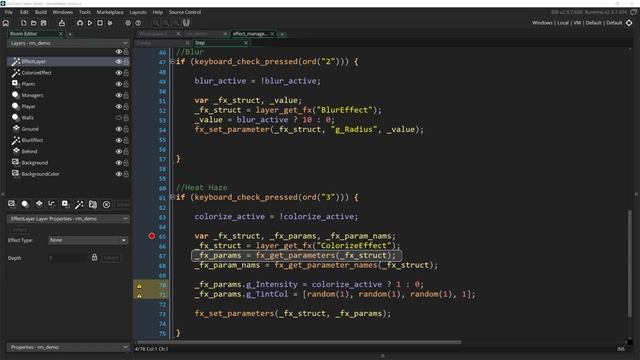Open the Start Page home icon

click(x=6, y=23)
